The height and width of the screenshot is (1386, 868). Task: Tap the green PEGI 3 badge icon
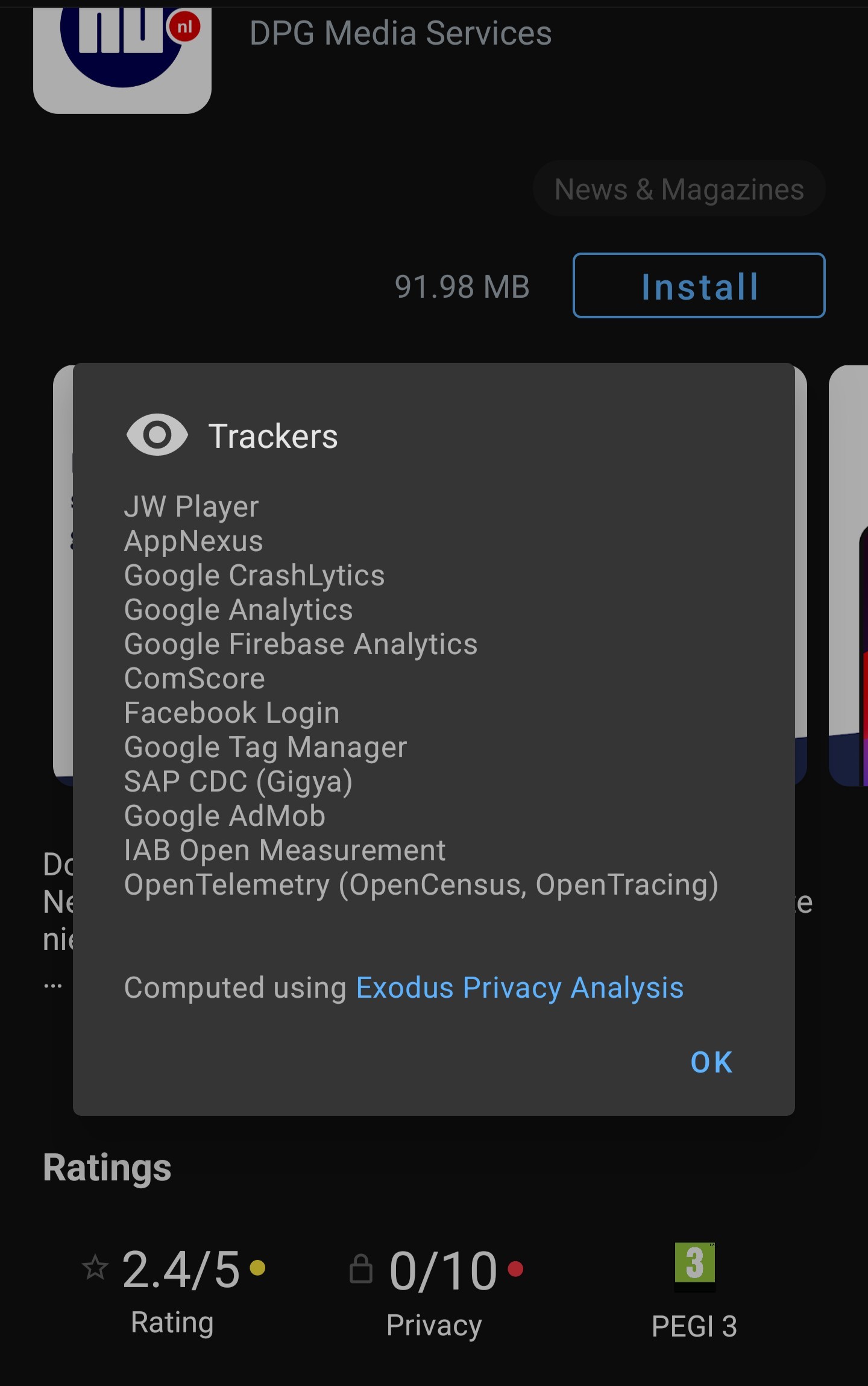click(694, 1264)
